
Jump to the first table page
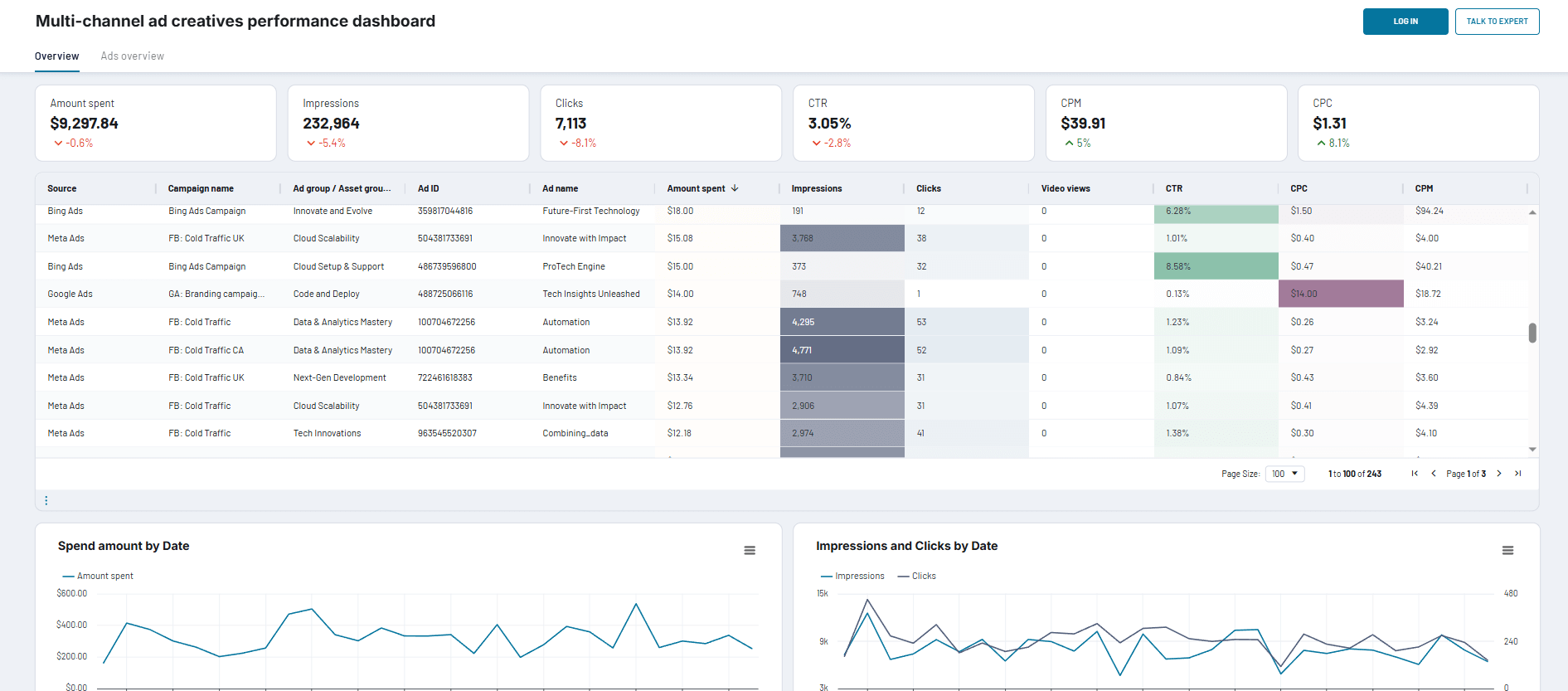pyautogui.click(x=1415, y=474)
